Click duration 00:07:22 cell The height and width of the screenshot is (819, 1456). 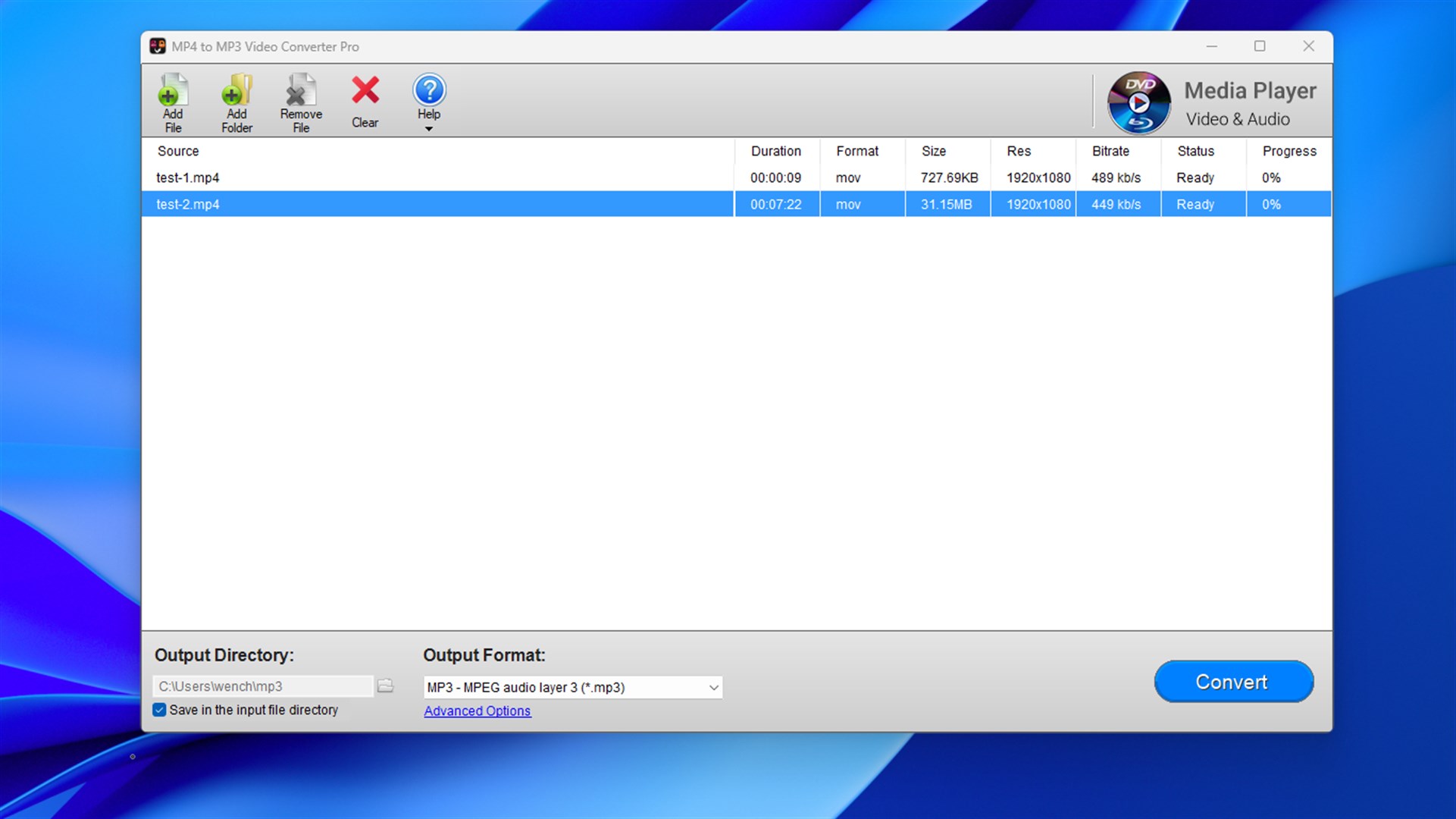(x=776, y=204)
